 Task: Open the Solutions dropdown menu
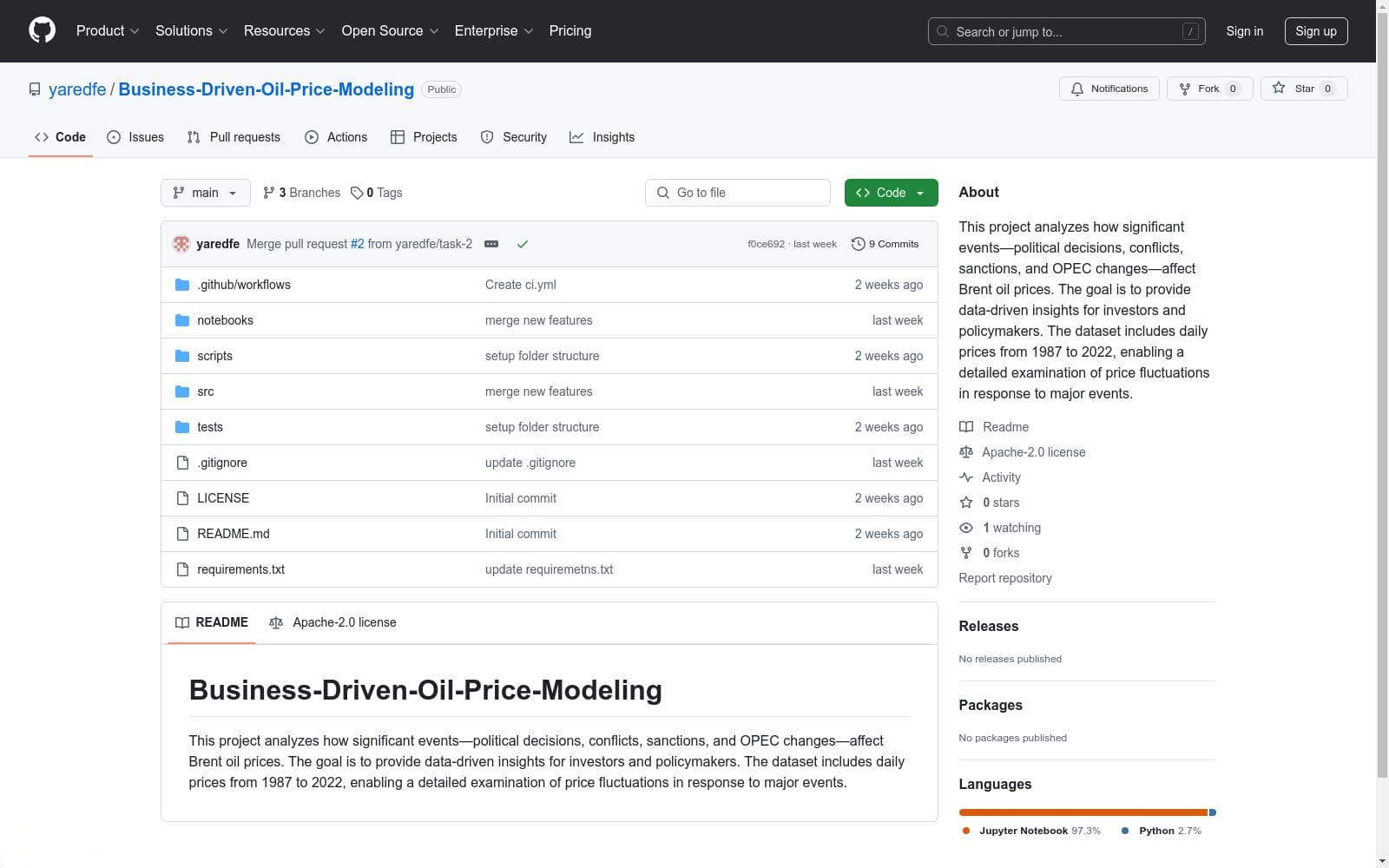pyautogui.click(x=191, y=30)
